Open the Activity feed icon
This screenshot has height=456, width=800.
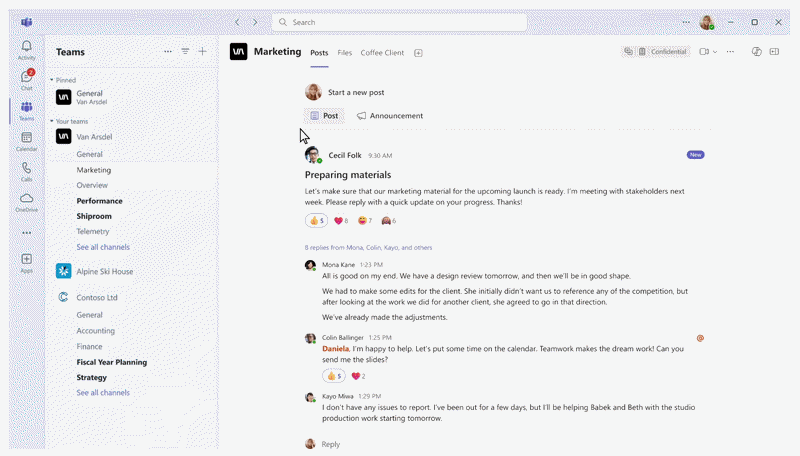tap(27, 50)
